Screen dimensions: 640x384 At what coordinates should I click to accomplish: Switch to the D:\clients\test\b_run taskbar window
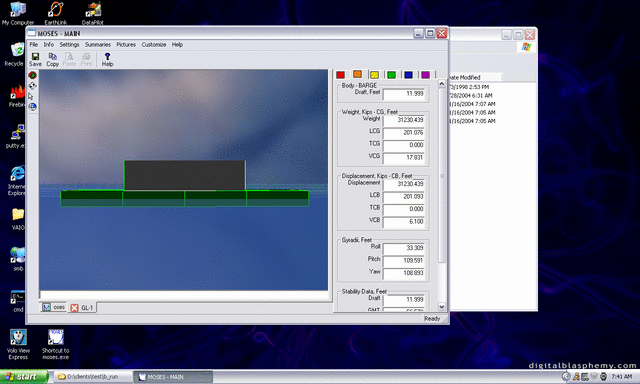(x=93, y=377)
